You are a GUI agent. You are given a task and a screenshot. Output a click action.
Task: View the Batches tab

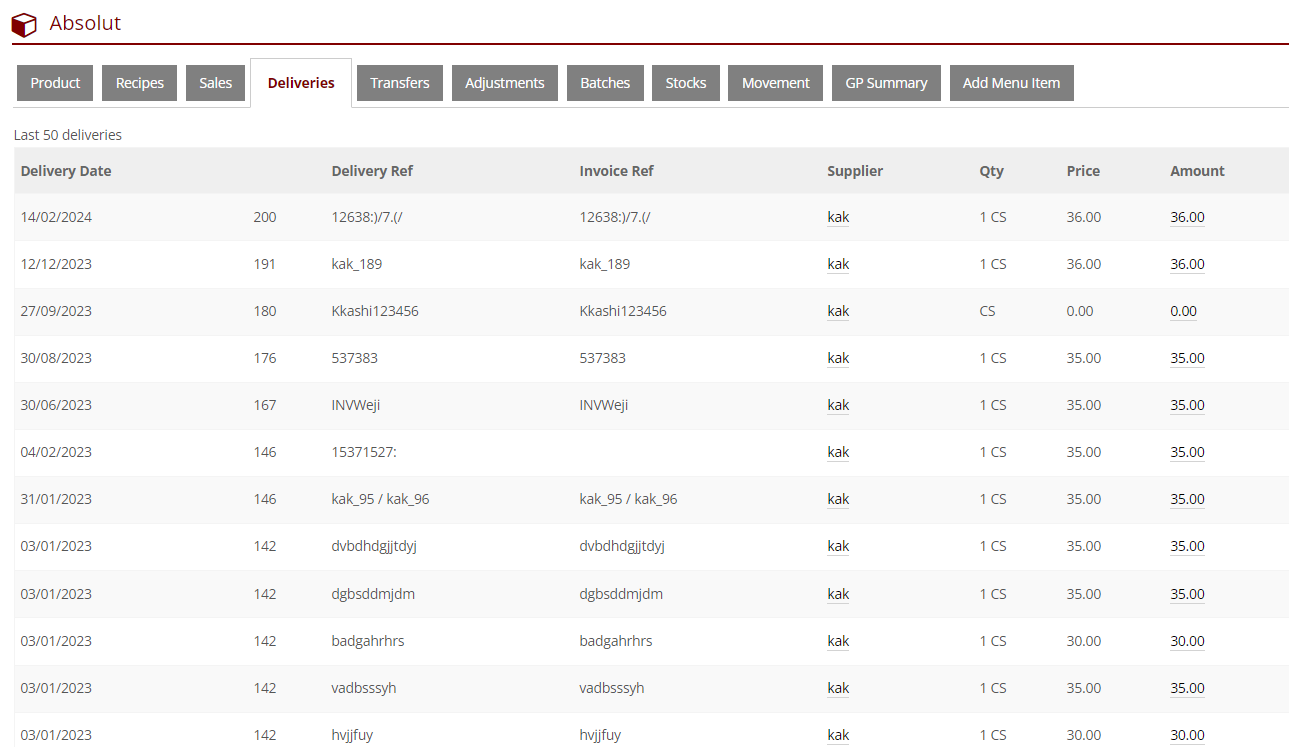pos(605,83)
